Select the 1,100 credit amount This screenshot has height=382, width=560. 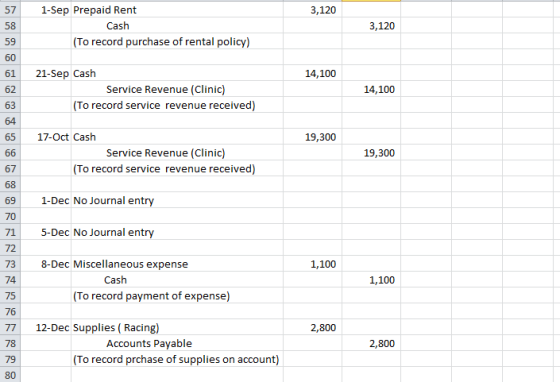tap(371, 280)
